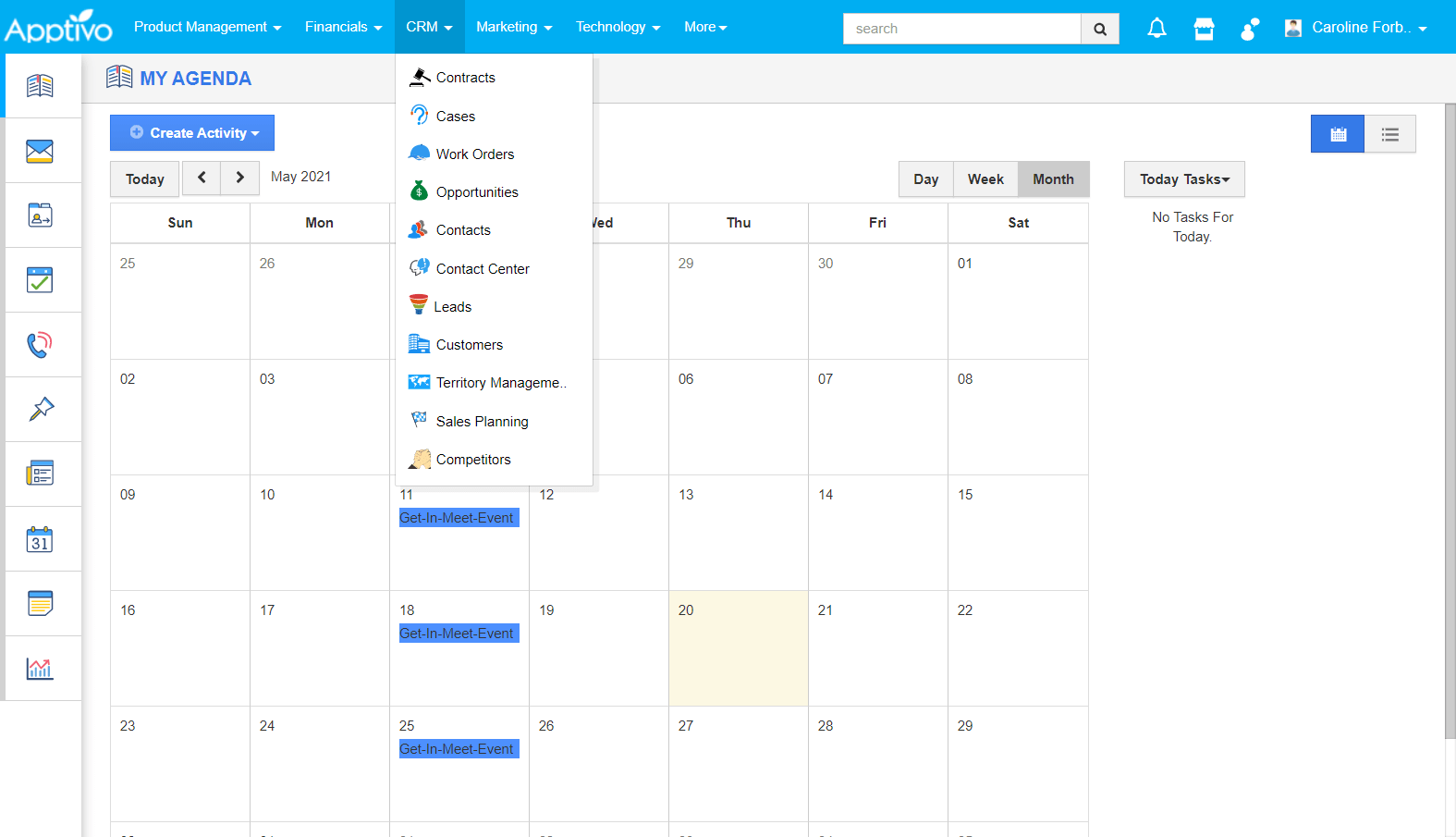1456x837 pixels.
Task: Click the Today button
Action: click(145, 179)
